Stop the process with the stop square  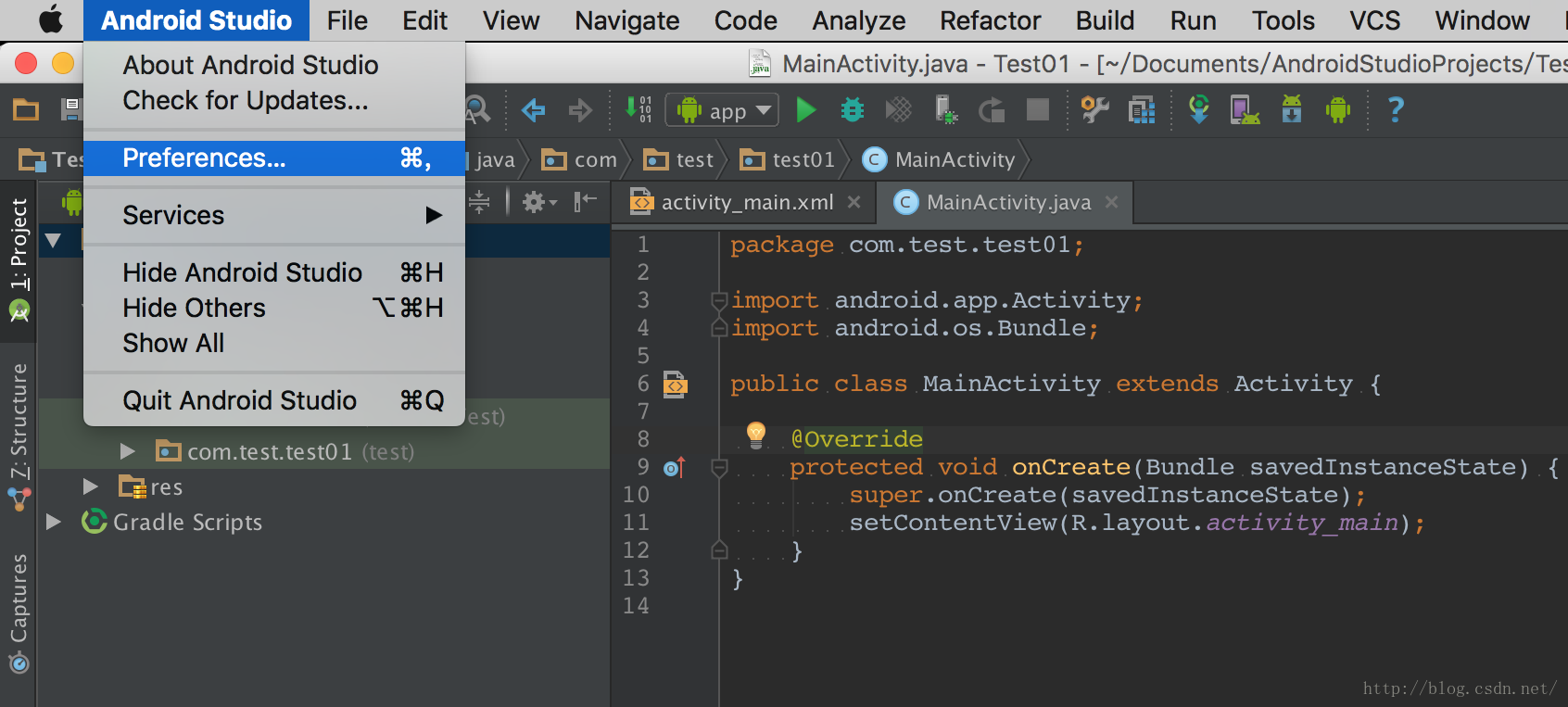(1038, 110)
